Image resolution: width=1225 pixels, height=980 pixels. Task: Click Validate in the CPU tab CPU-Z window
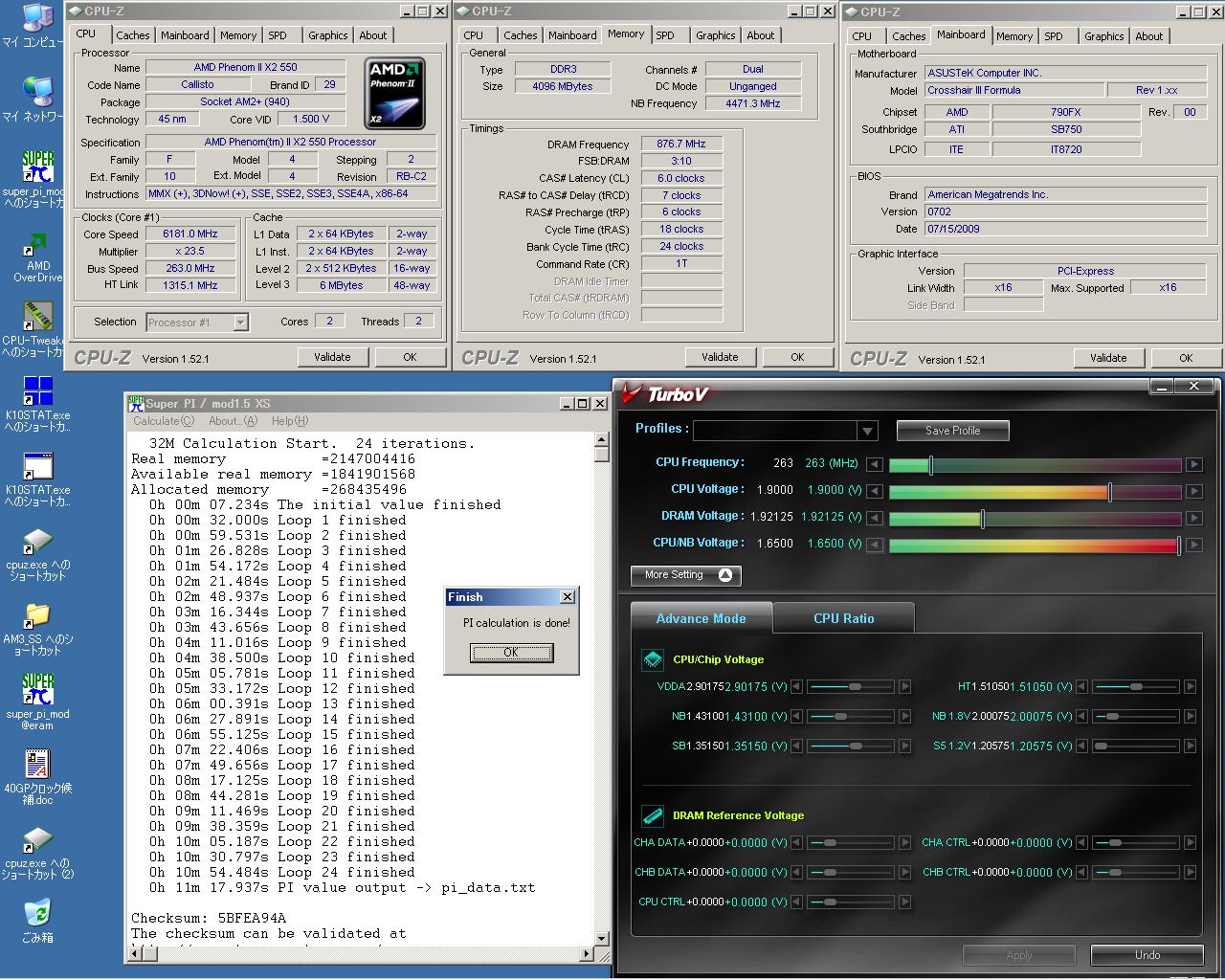coord(332,357)
